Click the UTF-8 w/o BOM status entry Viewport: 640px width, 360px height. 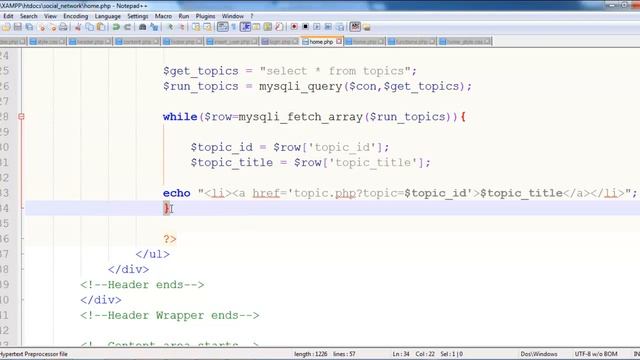point(596,354)
